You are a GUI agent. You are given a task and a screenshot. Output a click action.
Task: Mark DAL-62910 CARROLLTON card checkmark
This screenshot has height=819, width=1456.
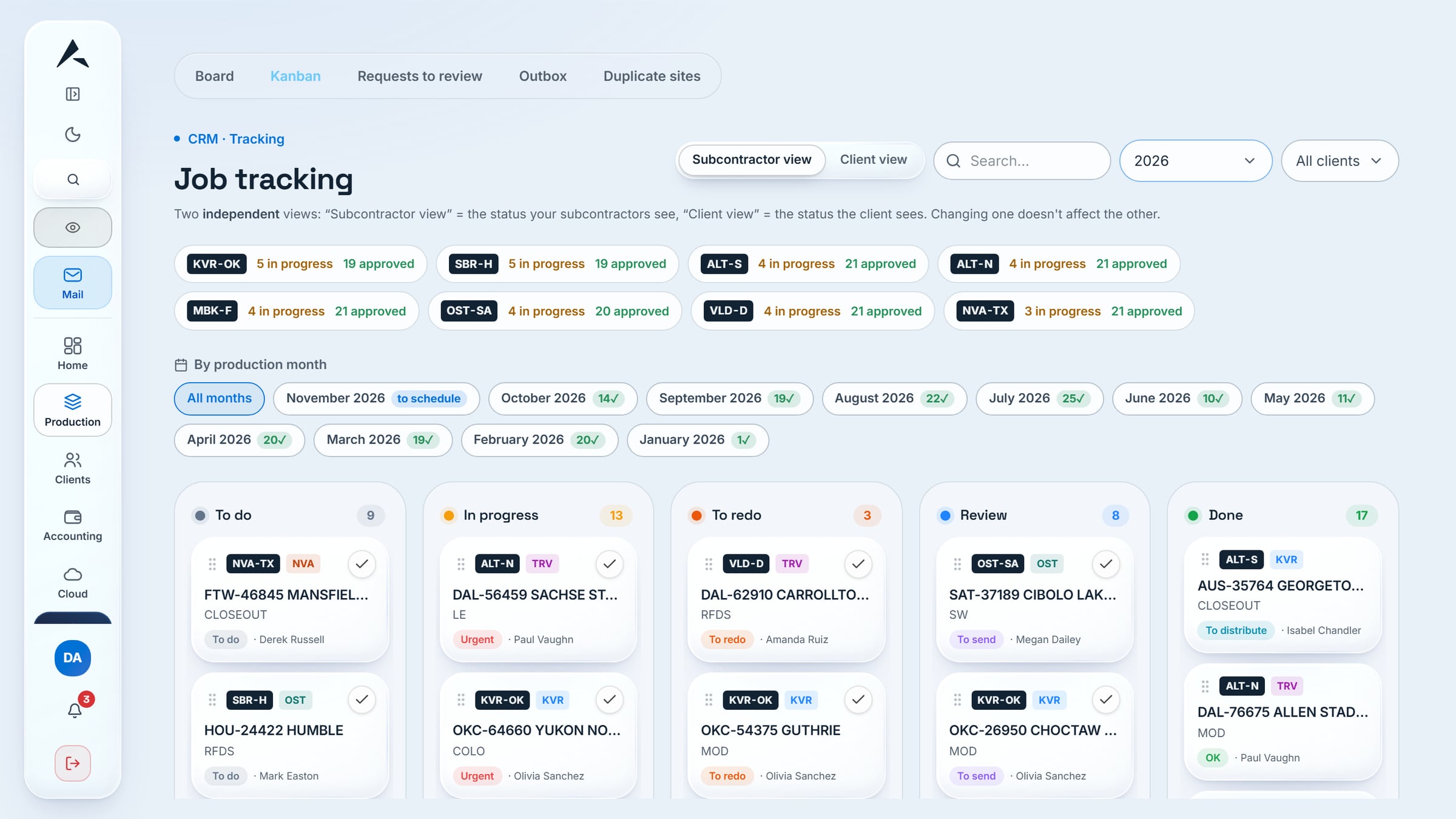click(x=858, y=564)
